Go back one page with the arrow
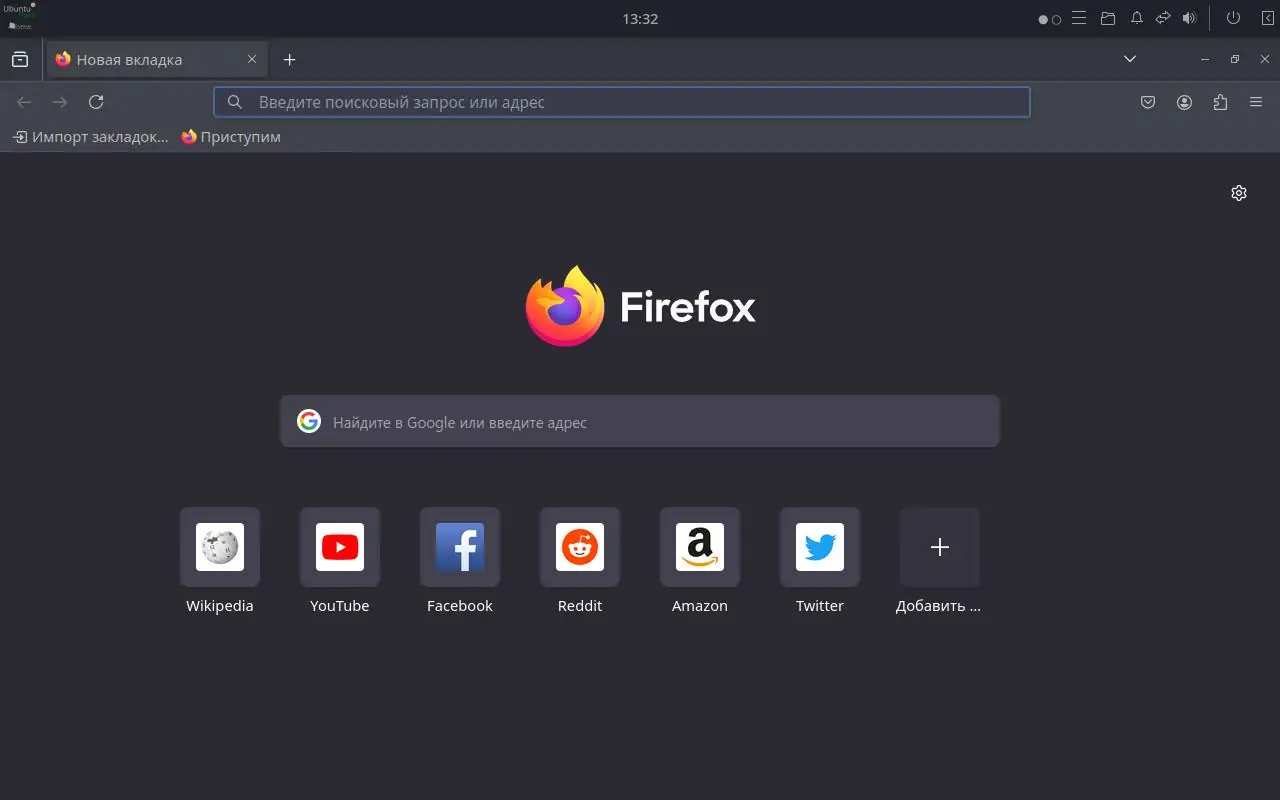Screen dimensions: 1280x800 [x=24, y=102]
